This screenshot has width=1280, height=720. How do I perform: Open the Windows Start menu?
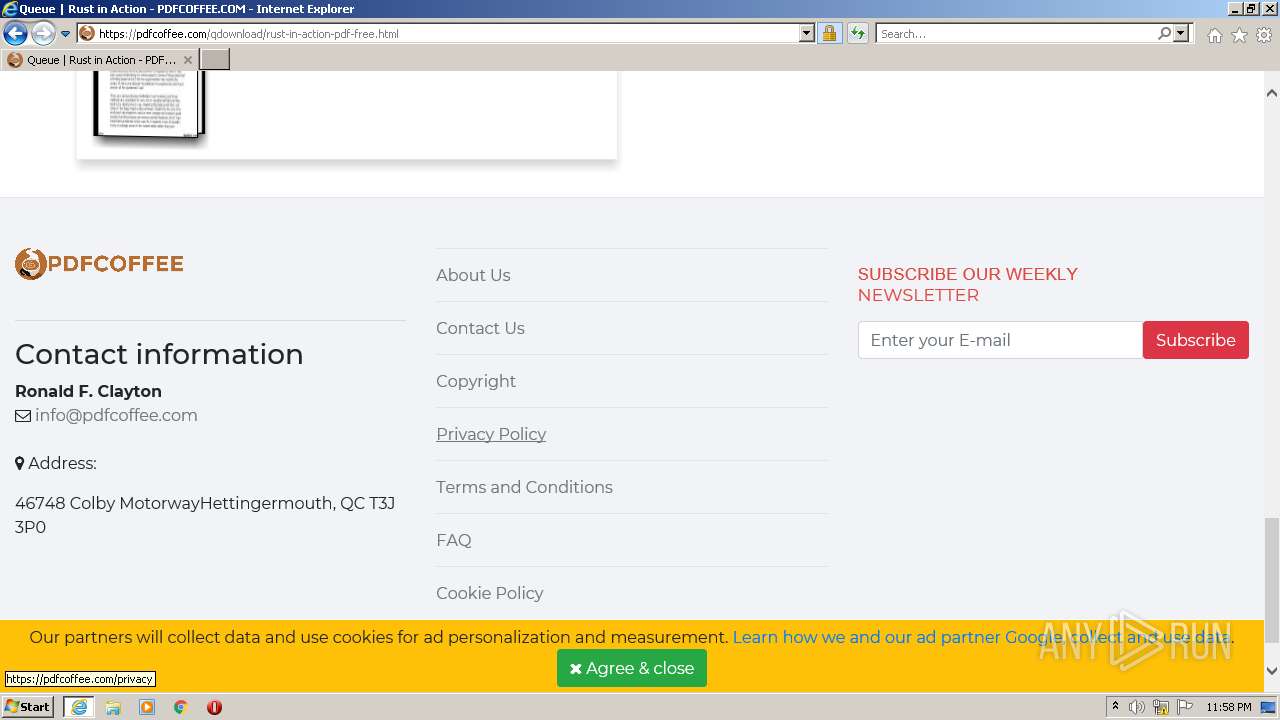28,707
